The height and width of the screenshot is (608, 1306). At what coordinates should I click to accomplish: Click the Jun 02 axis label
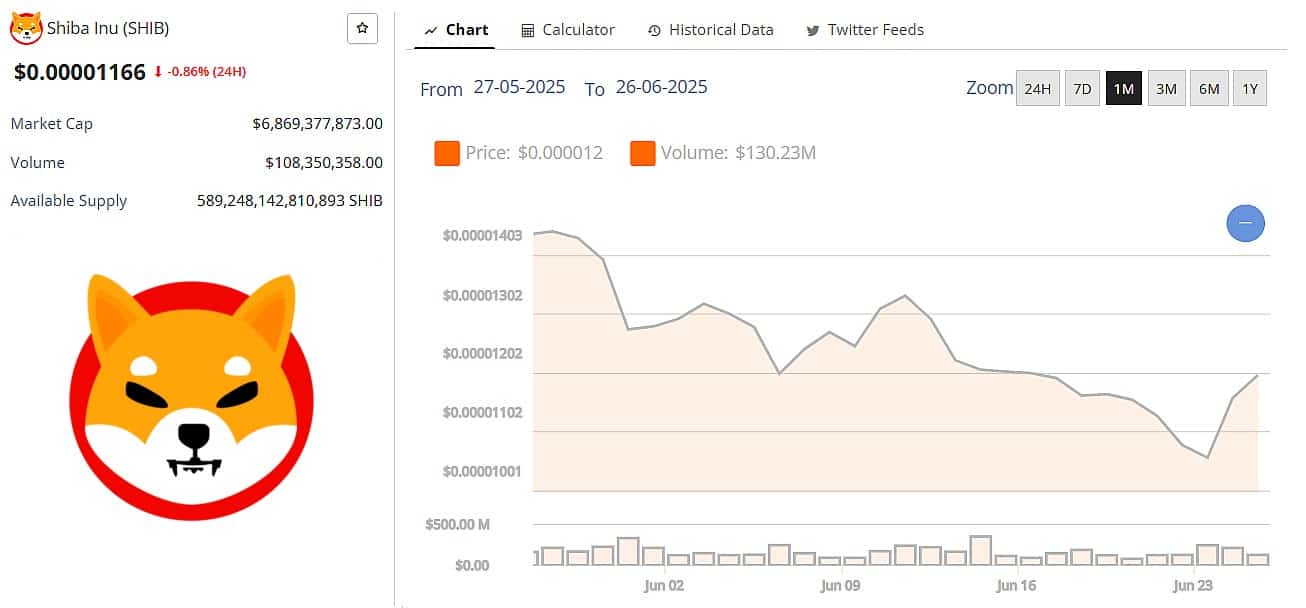coord(664,586)
